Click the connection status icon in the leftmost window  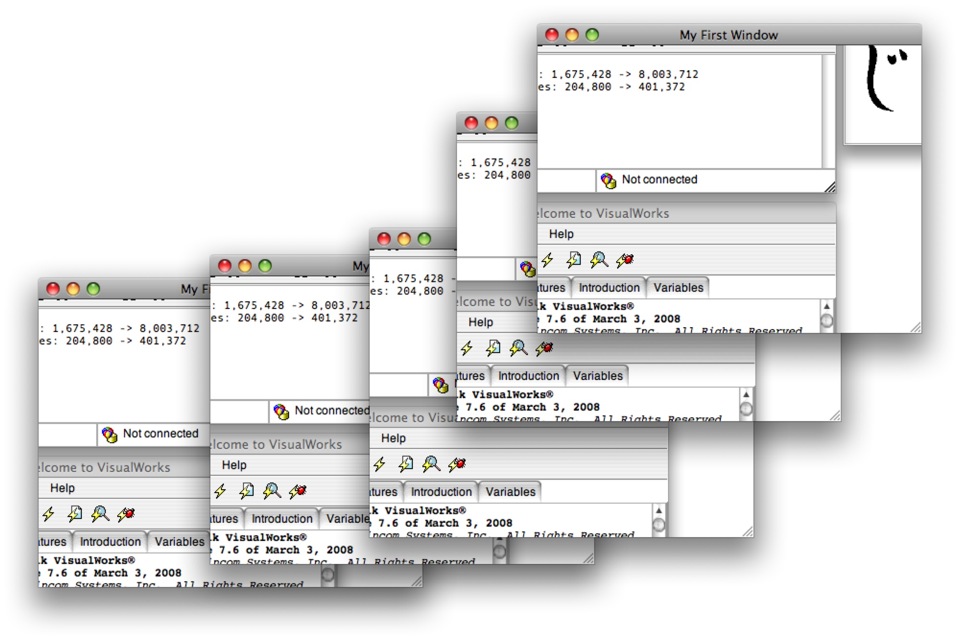109,435
